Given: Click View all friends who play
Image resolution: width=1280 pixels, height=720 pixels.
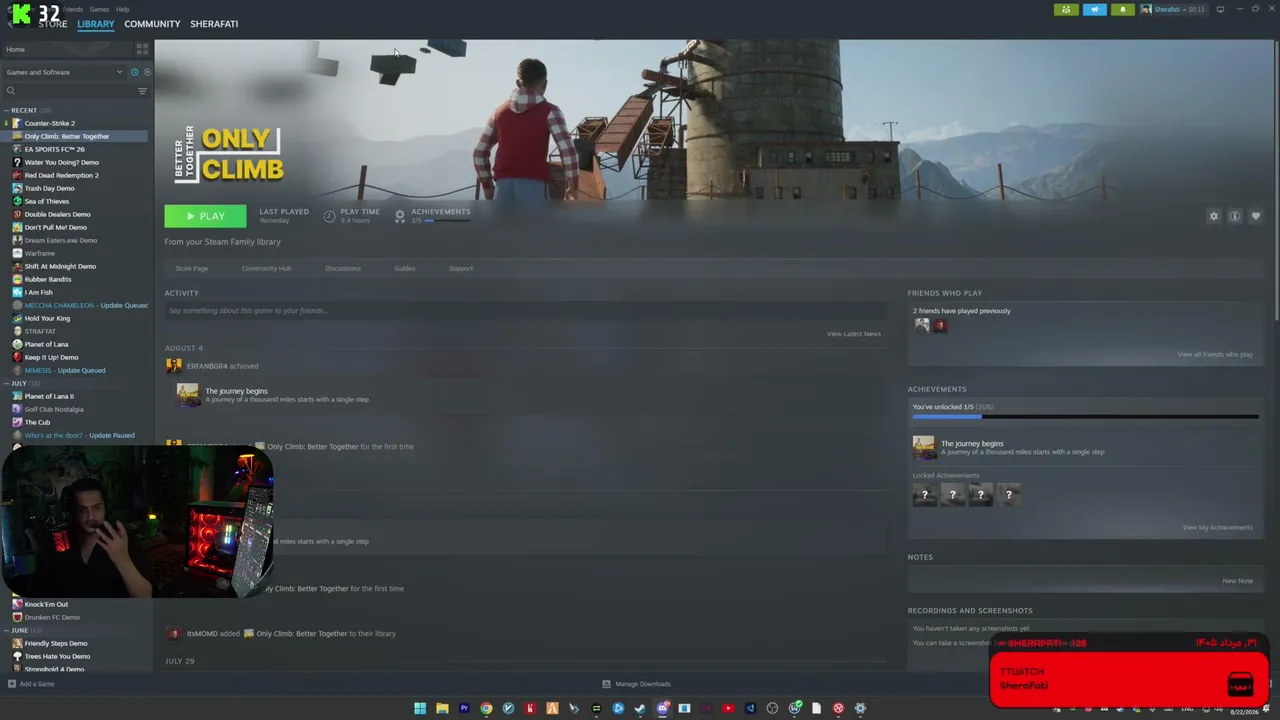Looking at the screenshot, I should coord(1215,354).
